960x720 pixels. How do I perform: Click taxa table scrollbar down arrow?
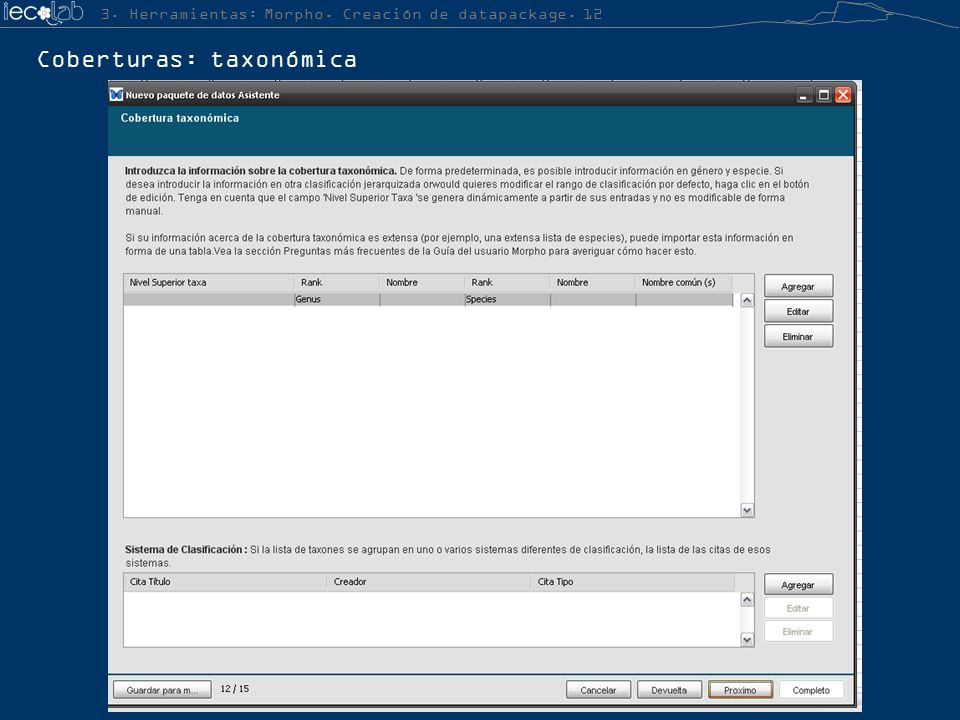click(747, 510)
